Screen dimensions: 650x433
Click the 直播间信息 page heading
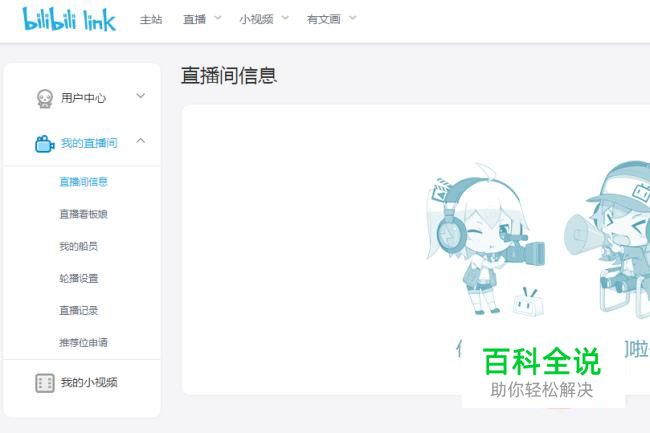229,76
